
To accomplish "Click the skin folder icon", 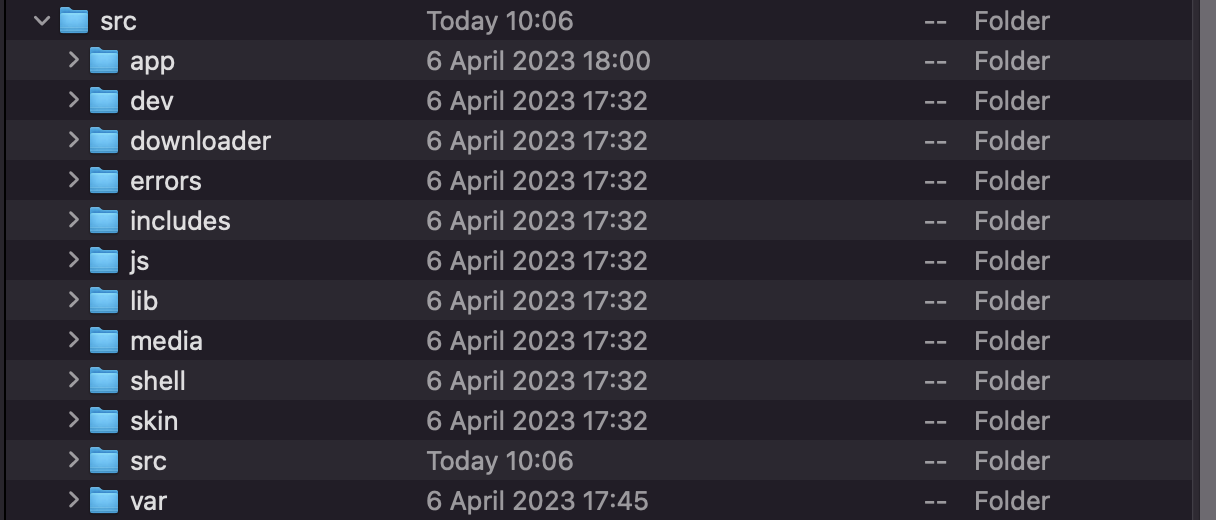I will pos(104,421).
